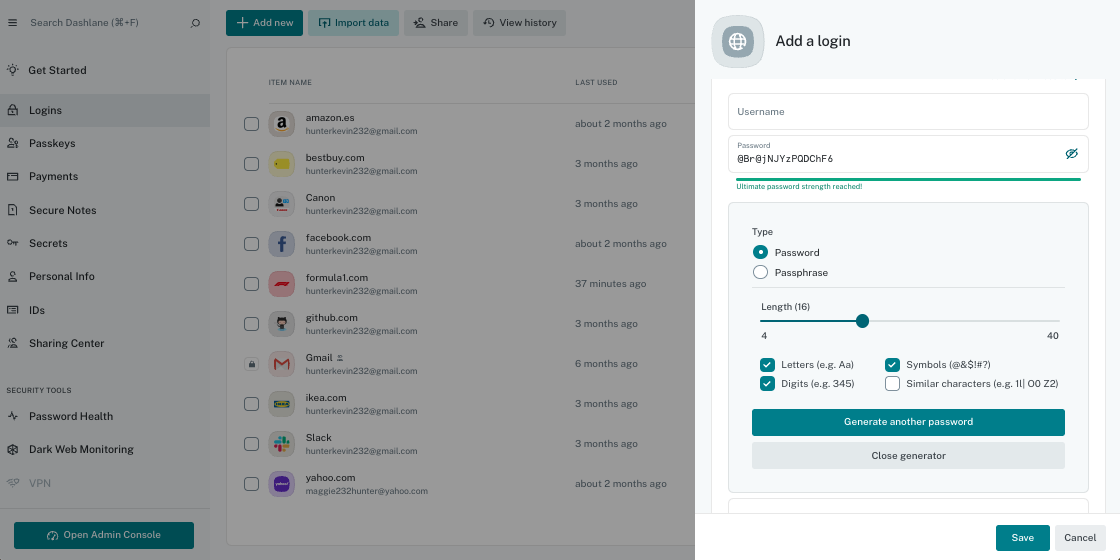The height and width of the screenshot is (560, 1120).
Task: Open the Logins sidebar item
Action: pos(105,110)
